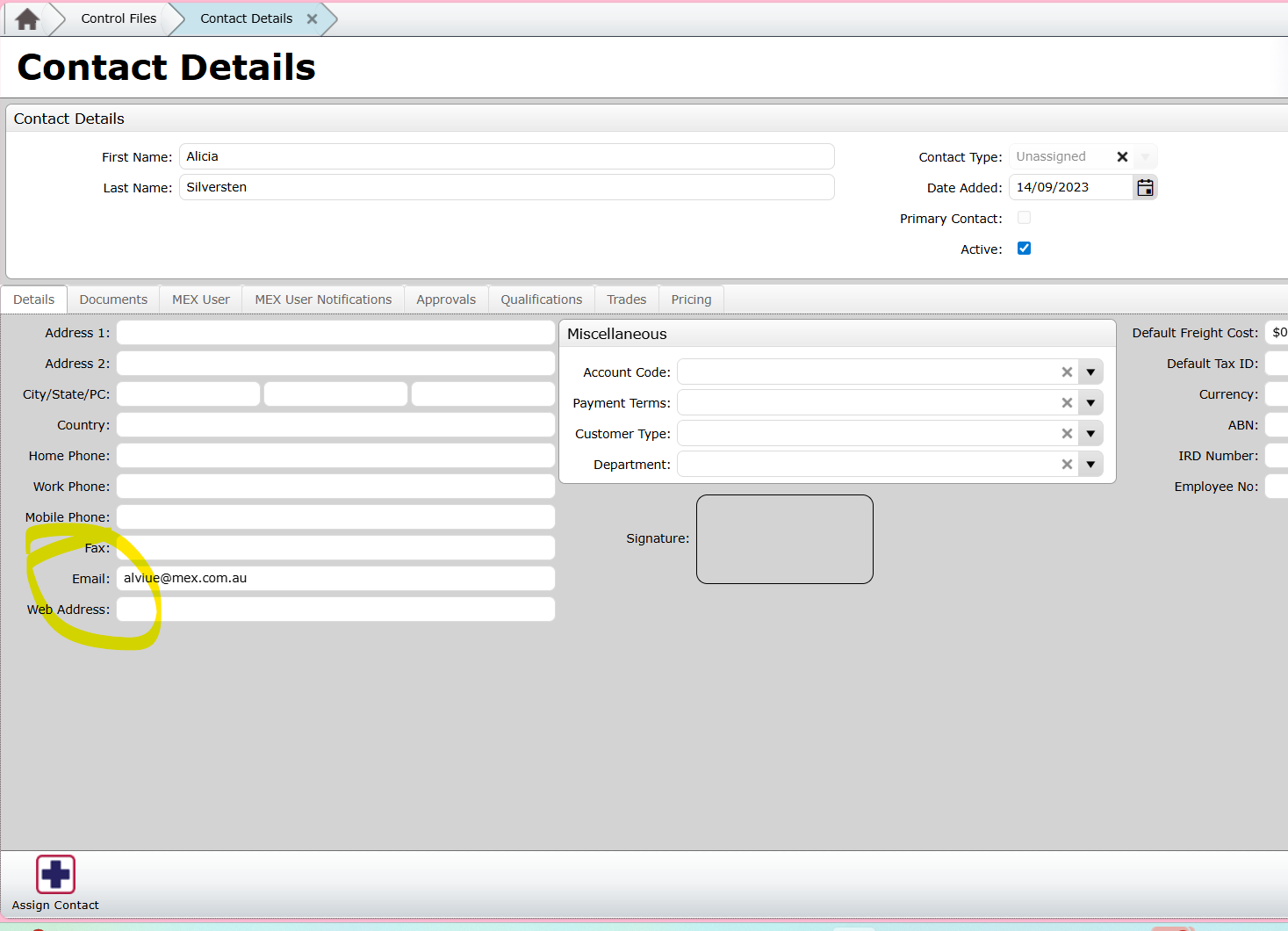Clear the Payment Terms selection
This screenshot has height=931, width=1288.
1067,403
